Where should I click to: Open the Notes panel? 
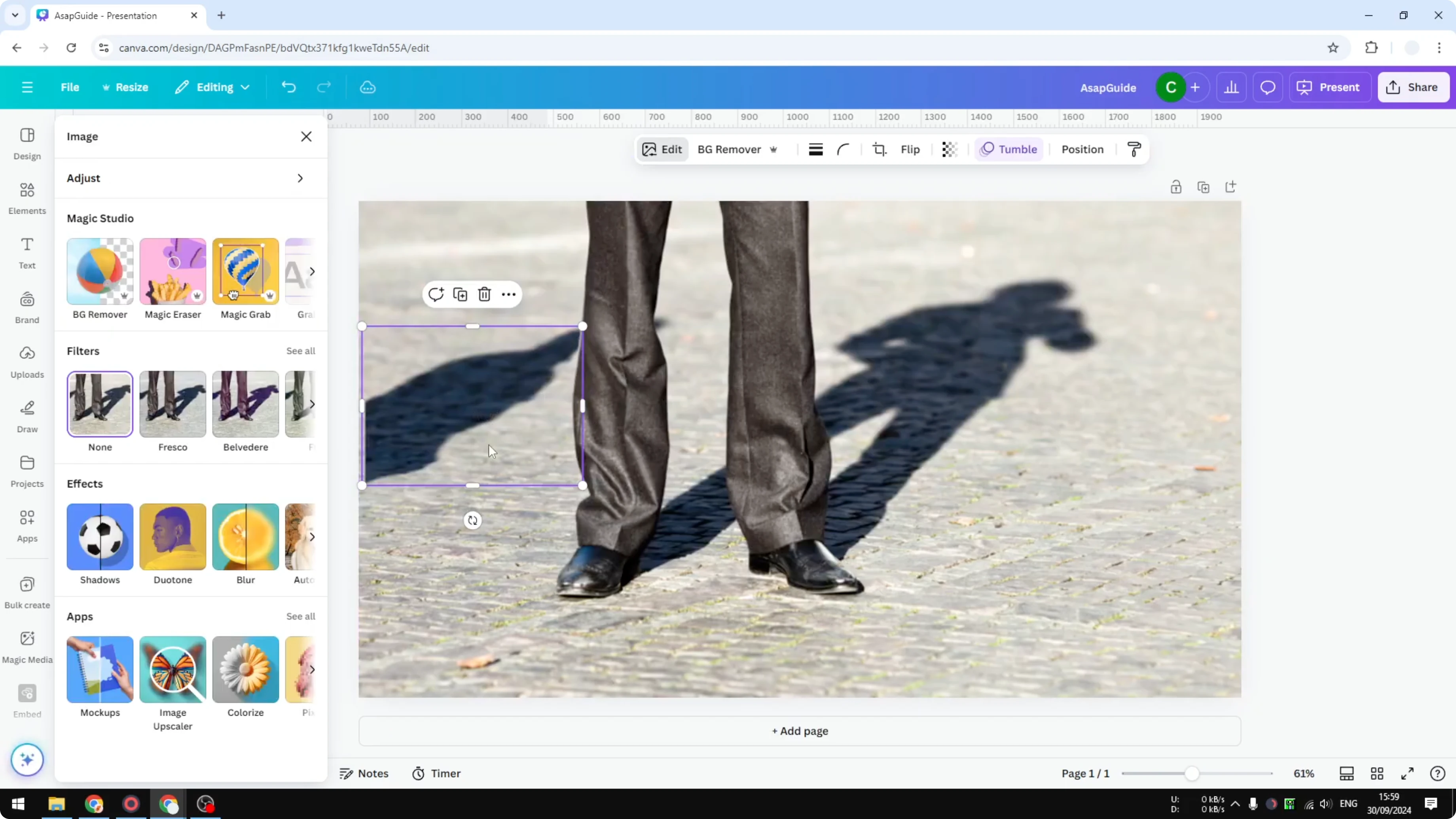pyautogui.click(x=364, y=773)
